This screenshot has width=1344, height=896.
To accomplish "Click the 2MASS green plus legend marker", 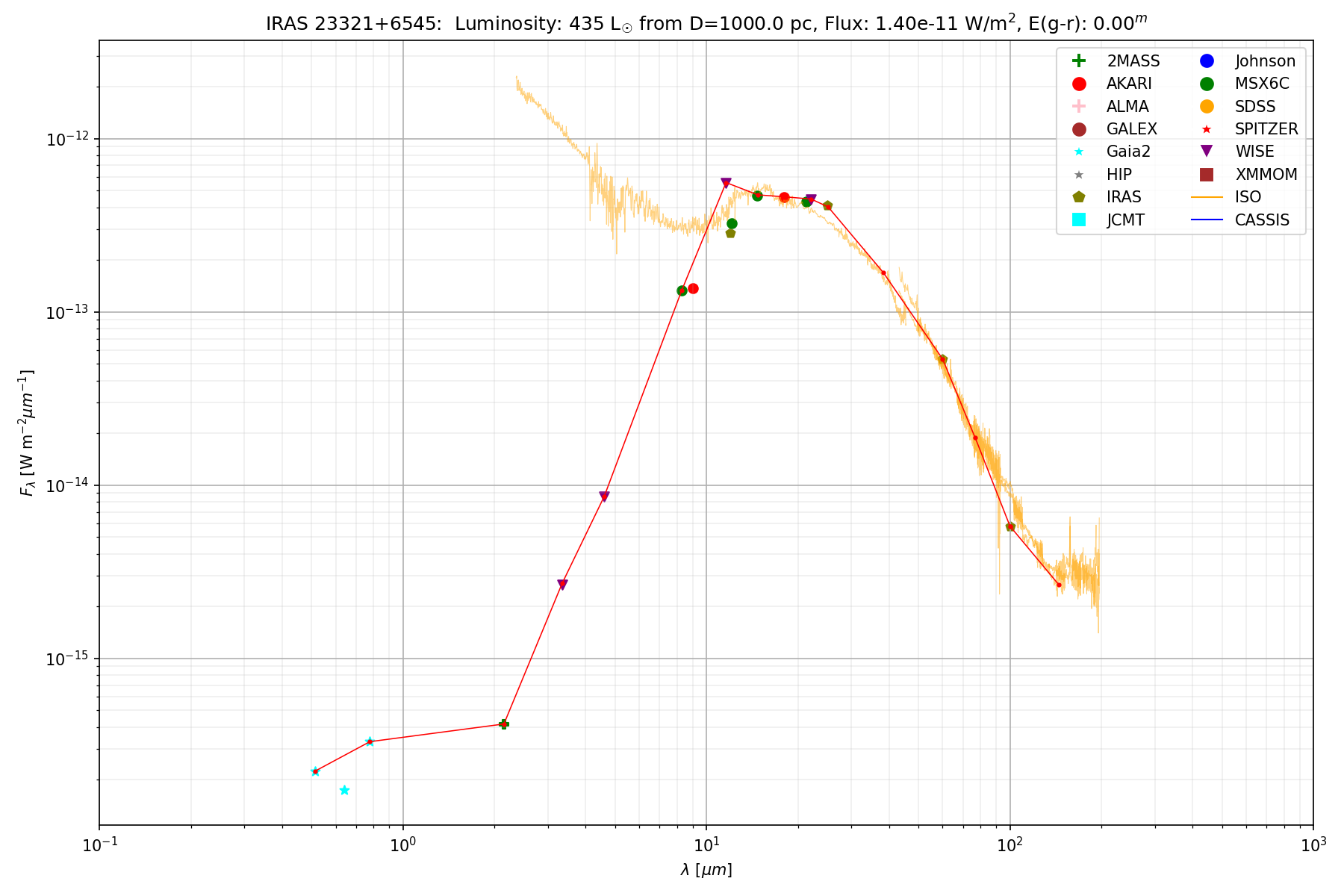I will pos(1078,61).
